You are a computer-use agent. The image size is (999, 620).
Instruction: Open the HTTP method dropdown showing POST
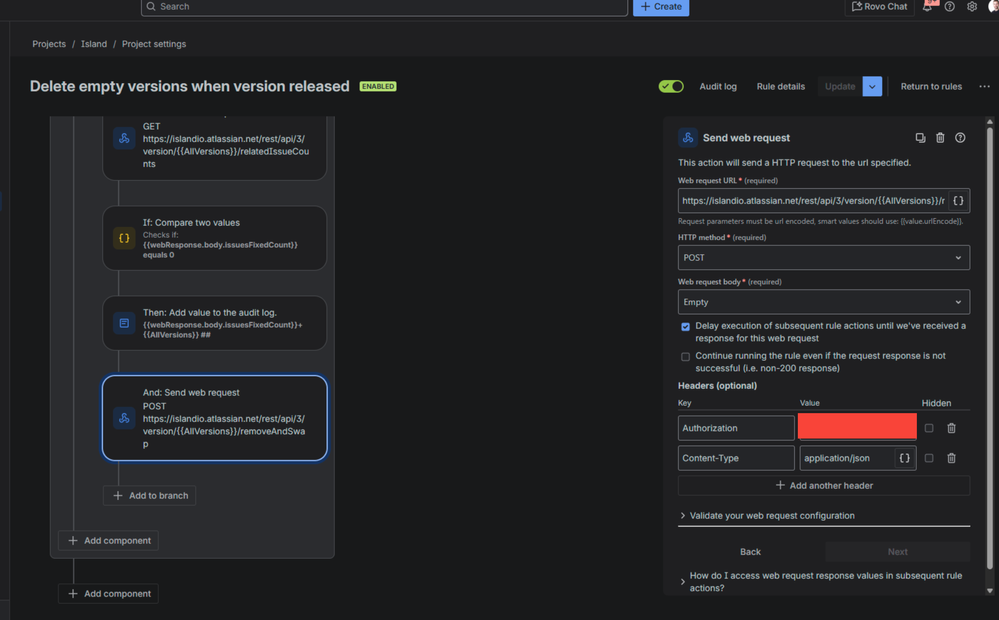coord(823,257)
